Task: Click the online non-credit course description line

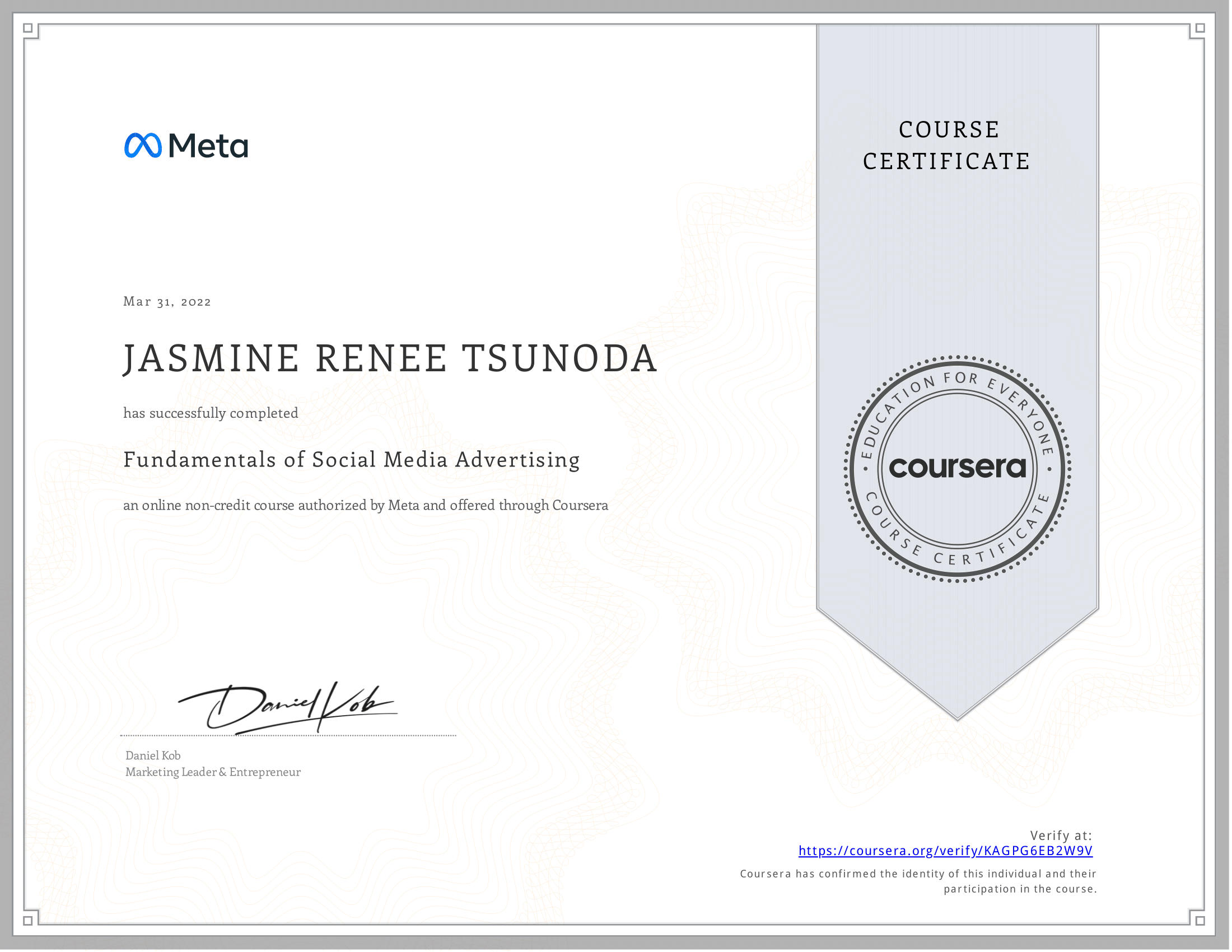Action: point(366,505)
